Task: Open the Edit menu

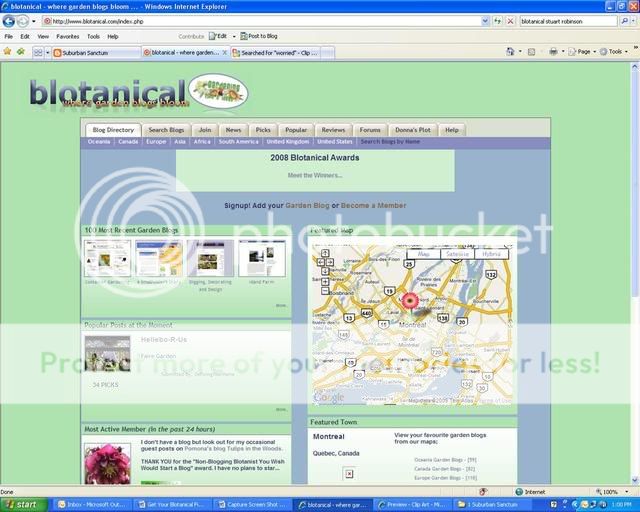Action: coord(25,36)
